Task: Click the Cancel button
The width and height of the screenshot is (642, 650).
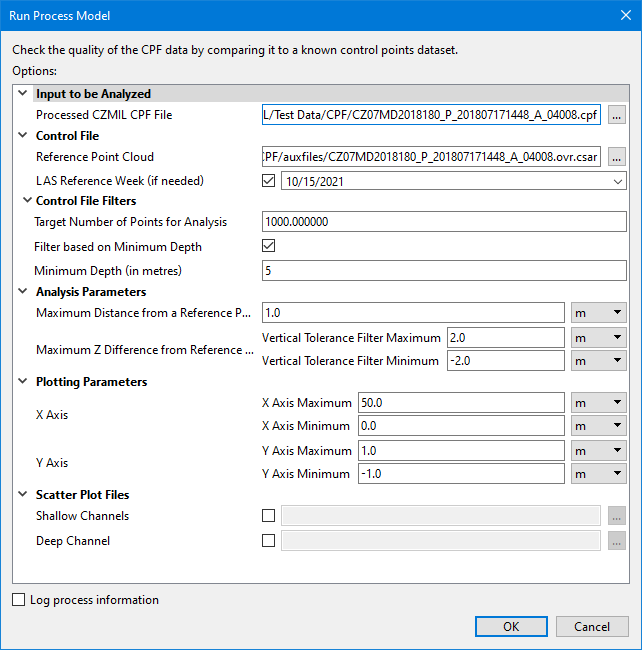Action: pos(591,627)
